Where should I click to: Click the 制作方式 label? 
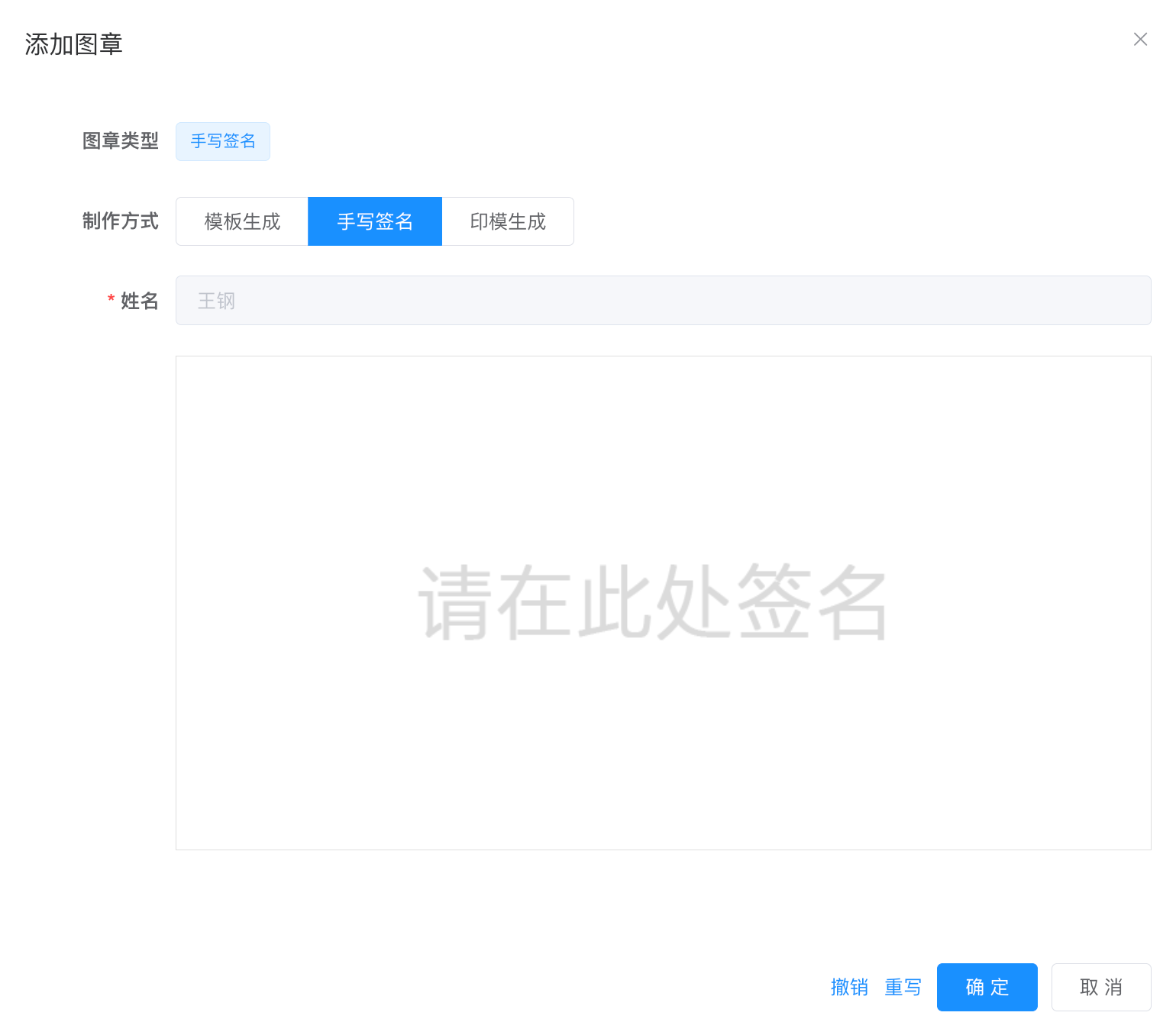click(x=121, y=221)
